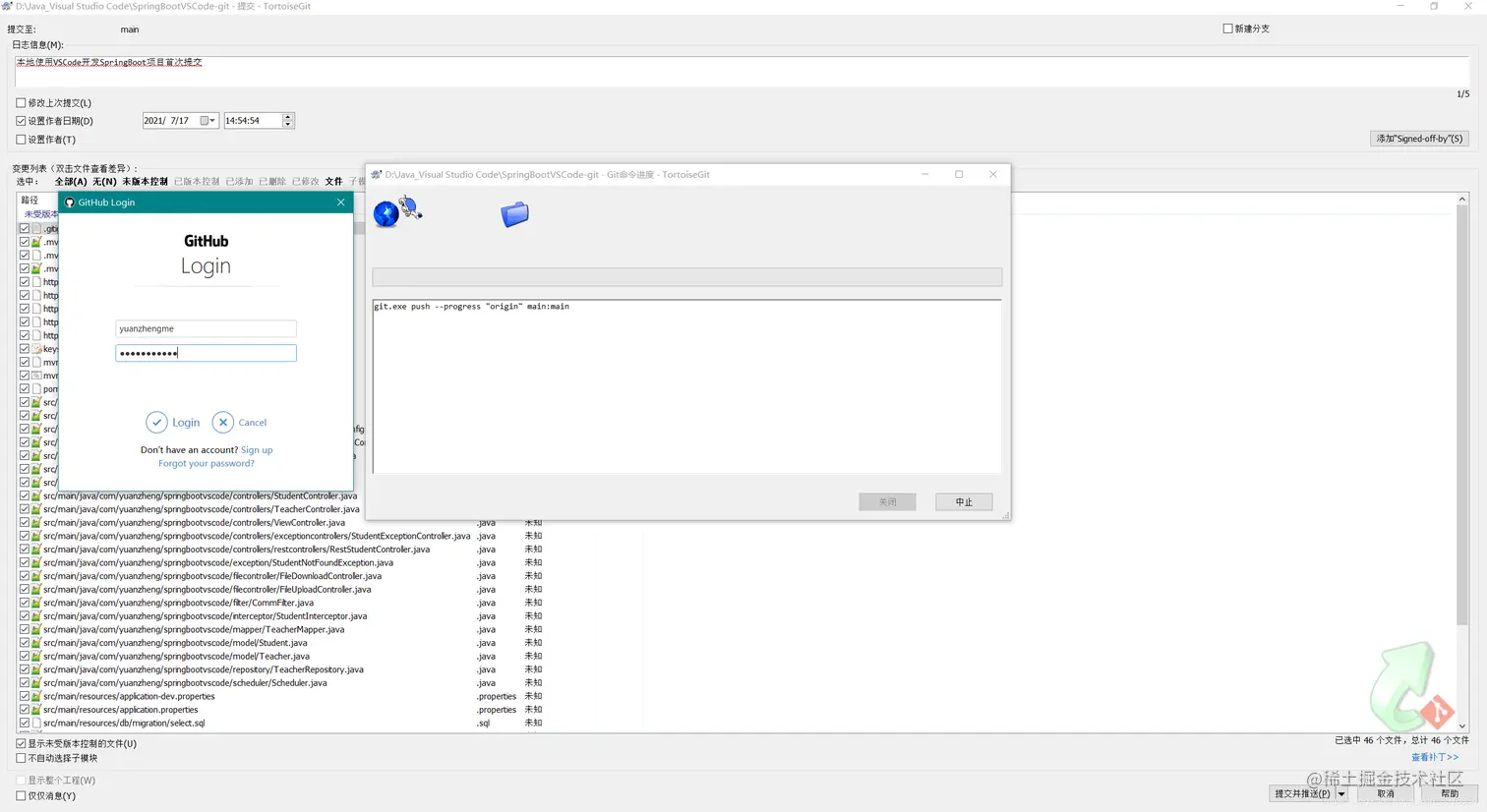Uncheck the RestStudentController.java file checkbox
This screenshot has width=1487, height=812.
coord(25,550)
